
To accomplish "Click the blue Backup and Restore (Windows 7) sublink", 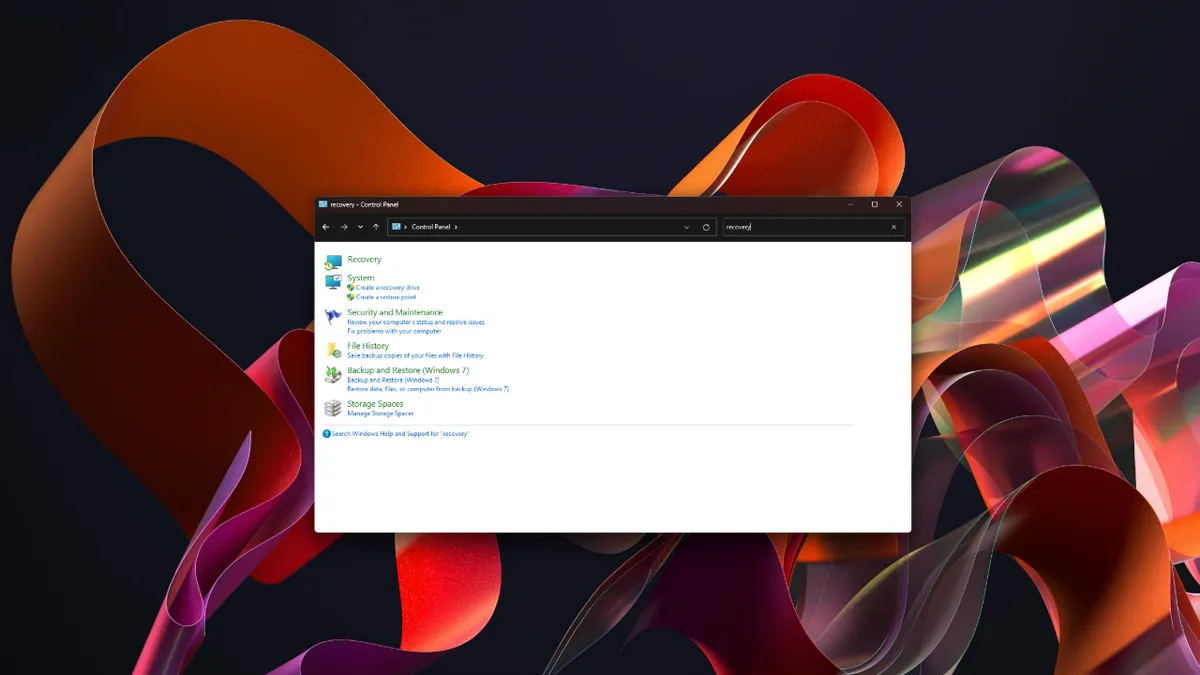I will (393, 380).
